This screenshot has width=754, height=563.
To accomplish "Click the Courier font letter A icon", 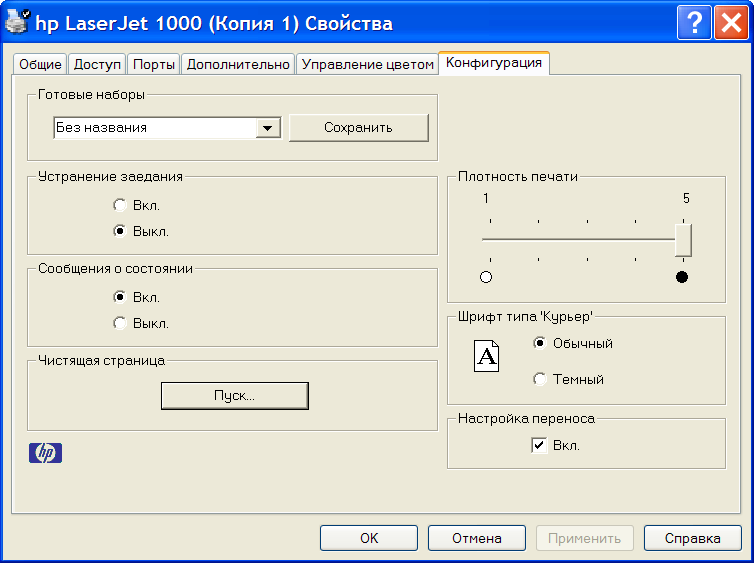I will pyautogui.click(x=486, y=356).
